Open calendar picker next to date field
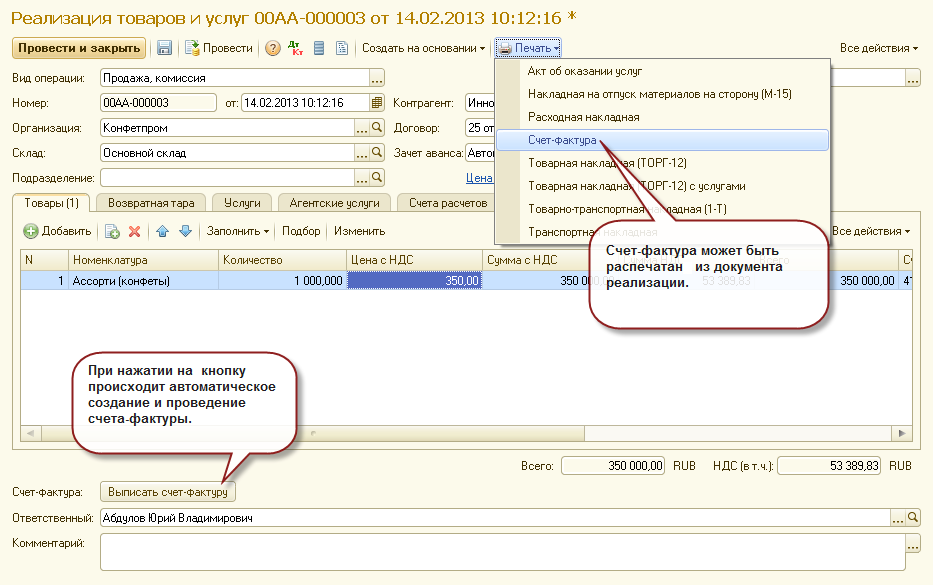Screen dimensions: 933x585 pyautogui.click(x=377, y=103)
